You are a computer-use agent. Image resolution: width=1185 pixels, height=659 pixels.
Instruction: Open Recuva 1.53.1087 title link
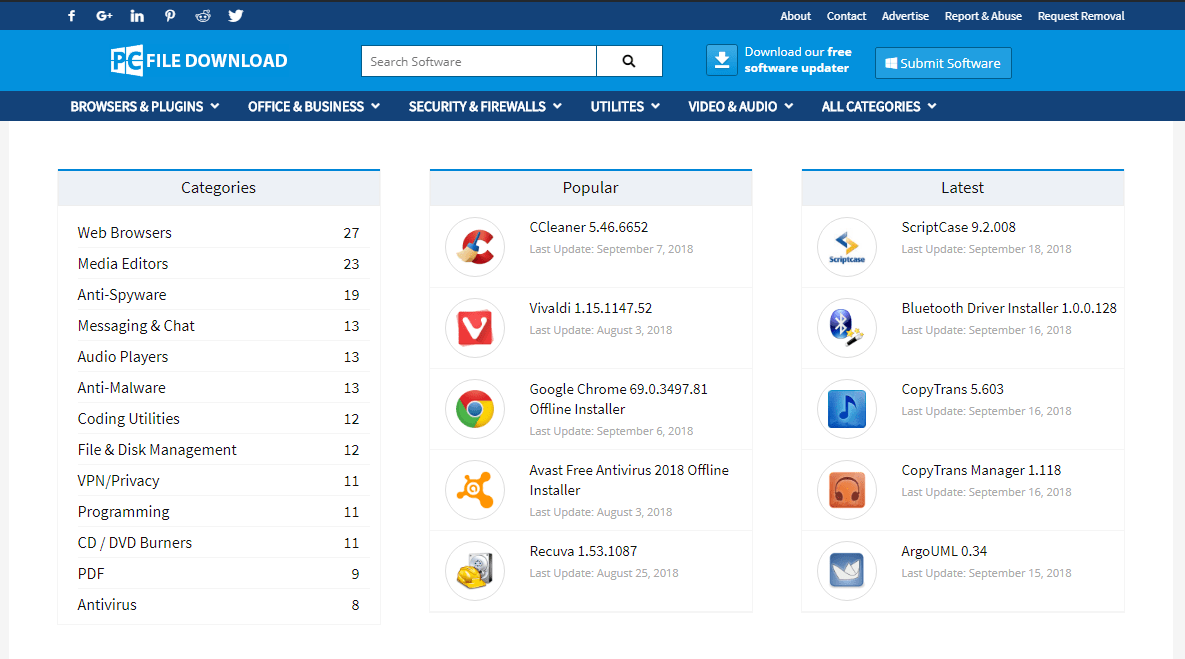click(x=583, y=551)
